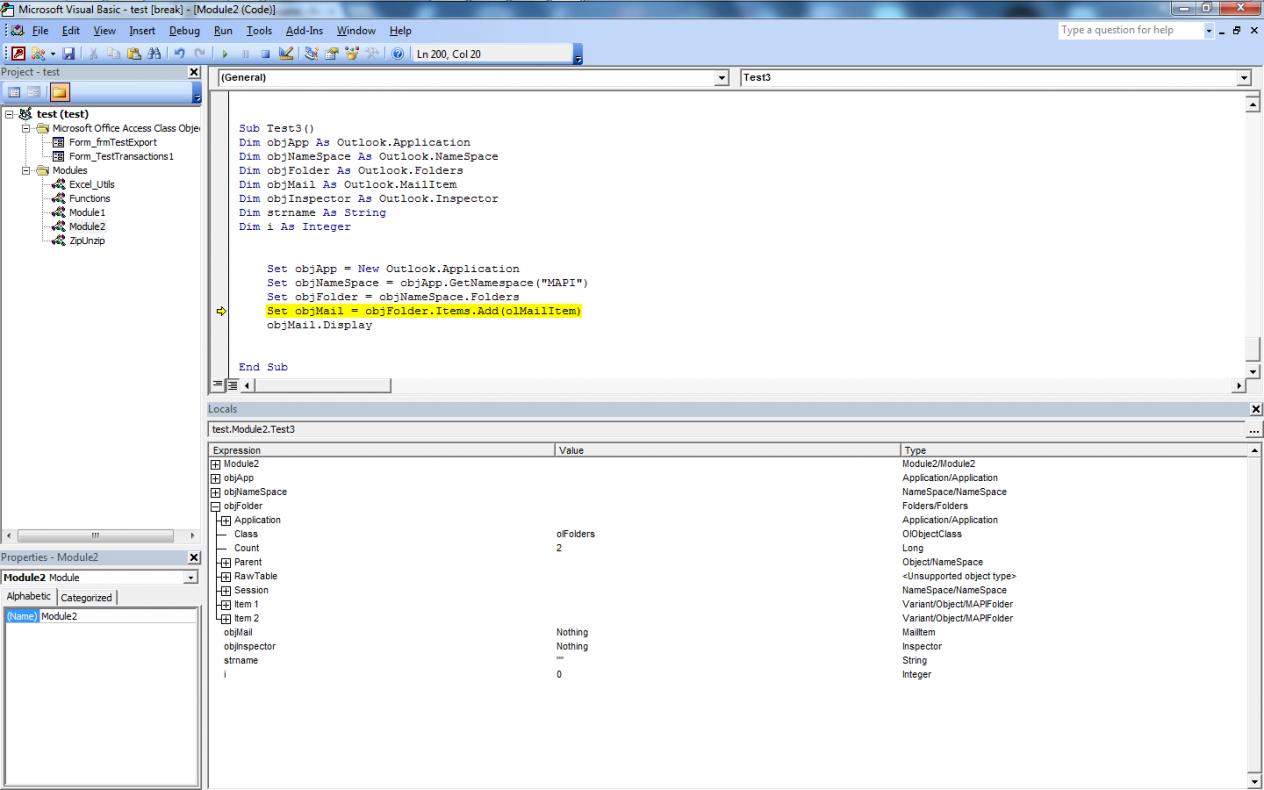Click the Redo arrow icon

(x=200, y=54)
